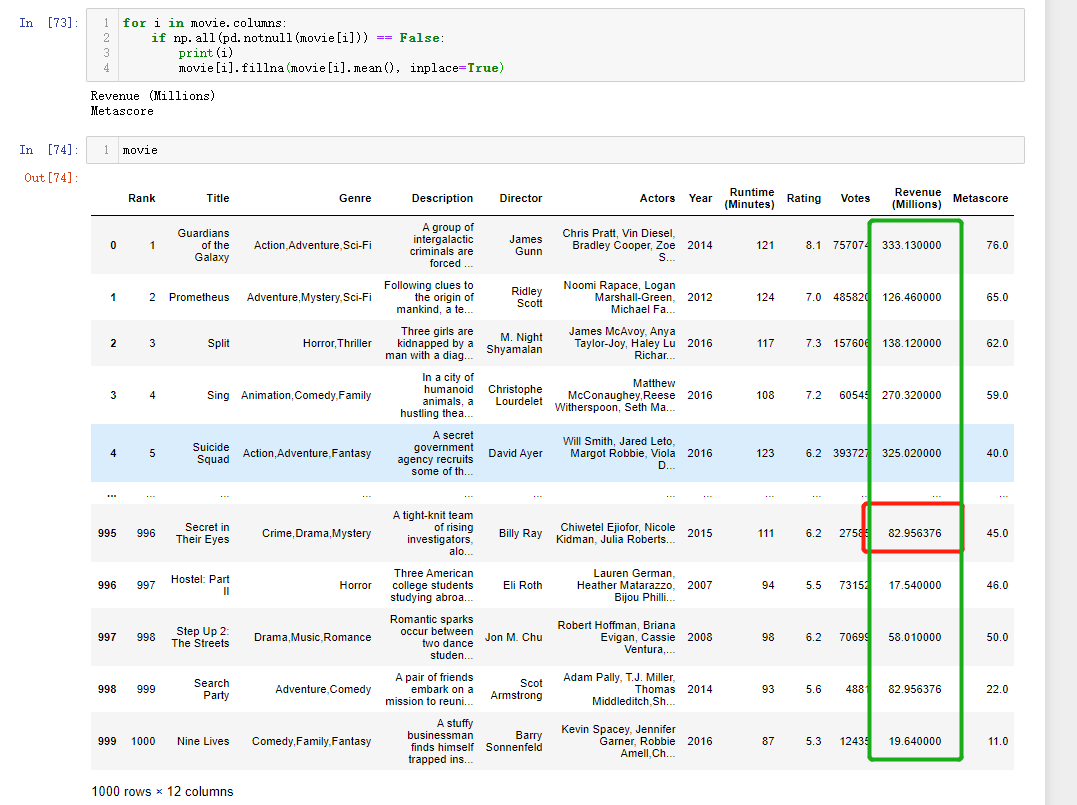The height and width of the screenshot is (805, 1077).
Task: Click printed output 'Revenue (Millions)'
Action: pyautogui.click(x=152, y=96)
